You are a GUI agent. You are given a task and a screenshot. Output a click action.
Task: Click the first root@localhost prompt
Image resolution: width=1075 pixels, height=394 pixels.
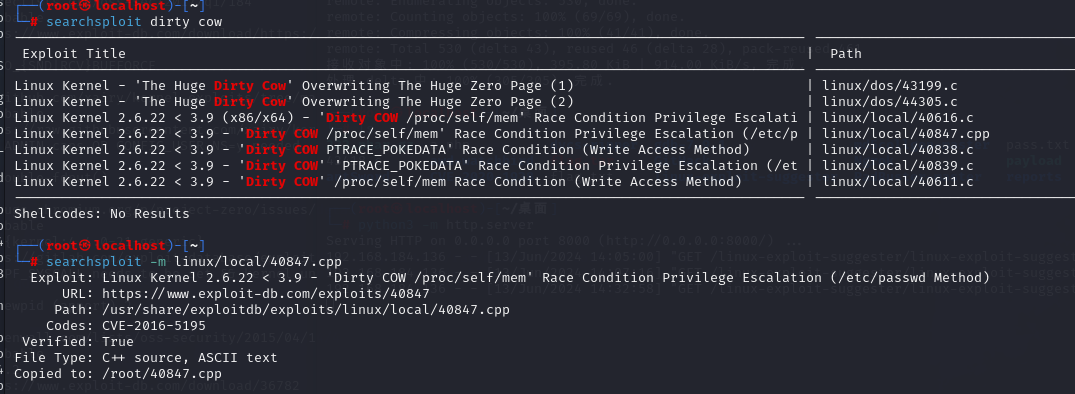110,6
